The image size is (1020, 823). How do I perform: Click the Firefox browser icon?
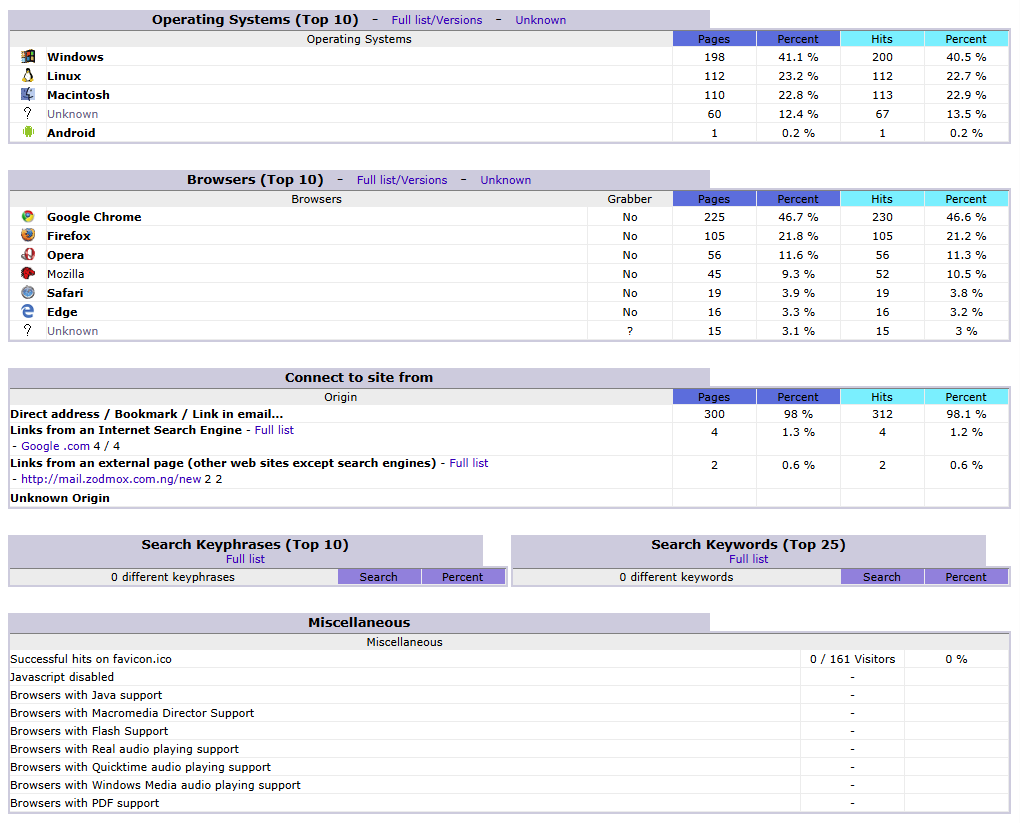[x=28, y=236]
